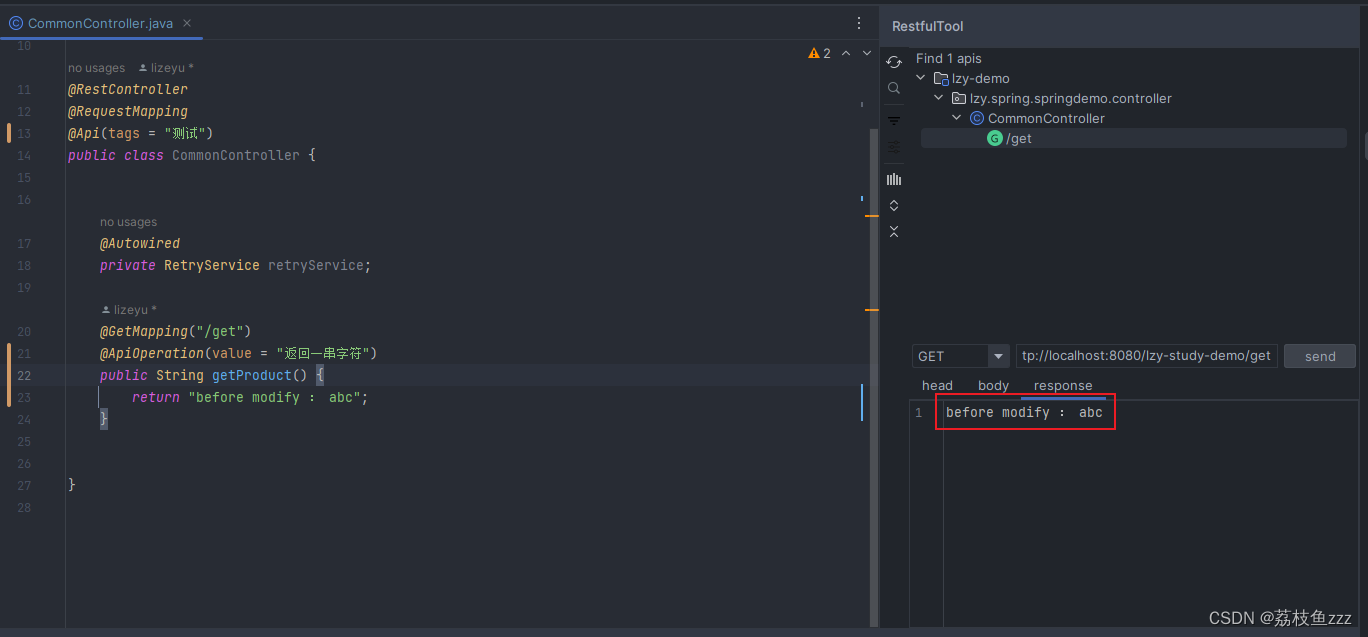Screen dimensions: 1368x637
Task: Select the CommonController.java editor tab
Action: pyautogui.click(x=102, y=23)
